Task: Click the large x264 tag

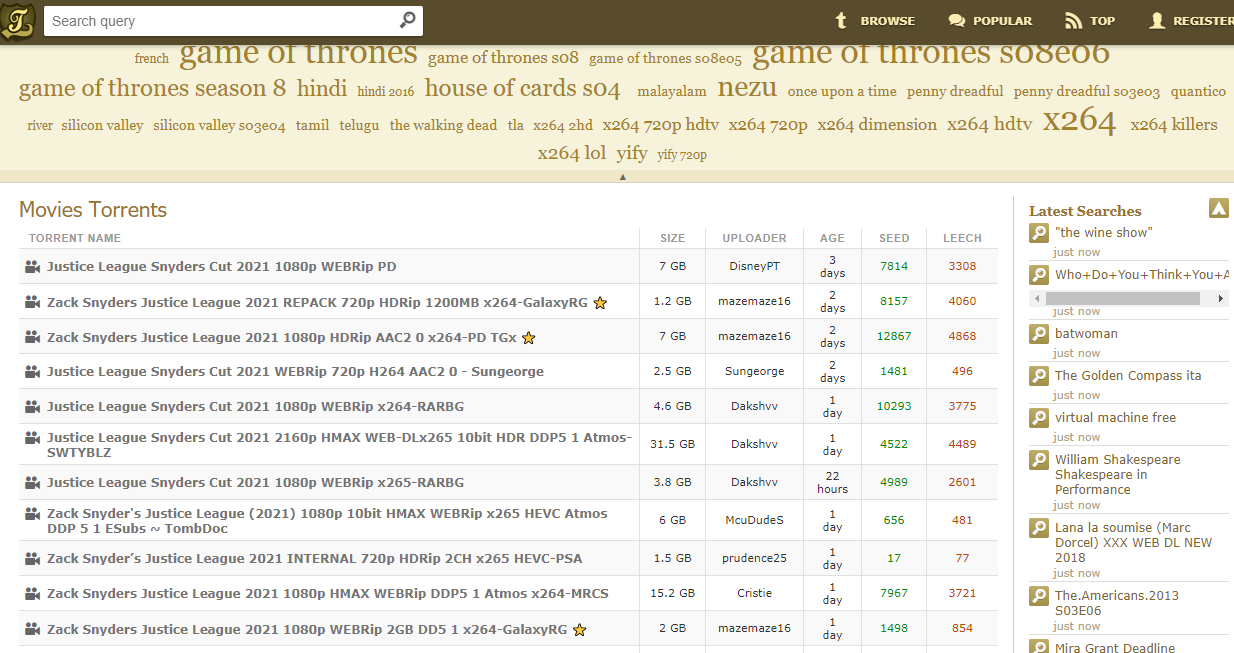Action: [1079, 122]
